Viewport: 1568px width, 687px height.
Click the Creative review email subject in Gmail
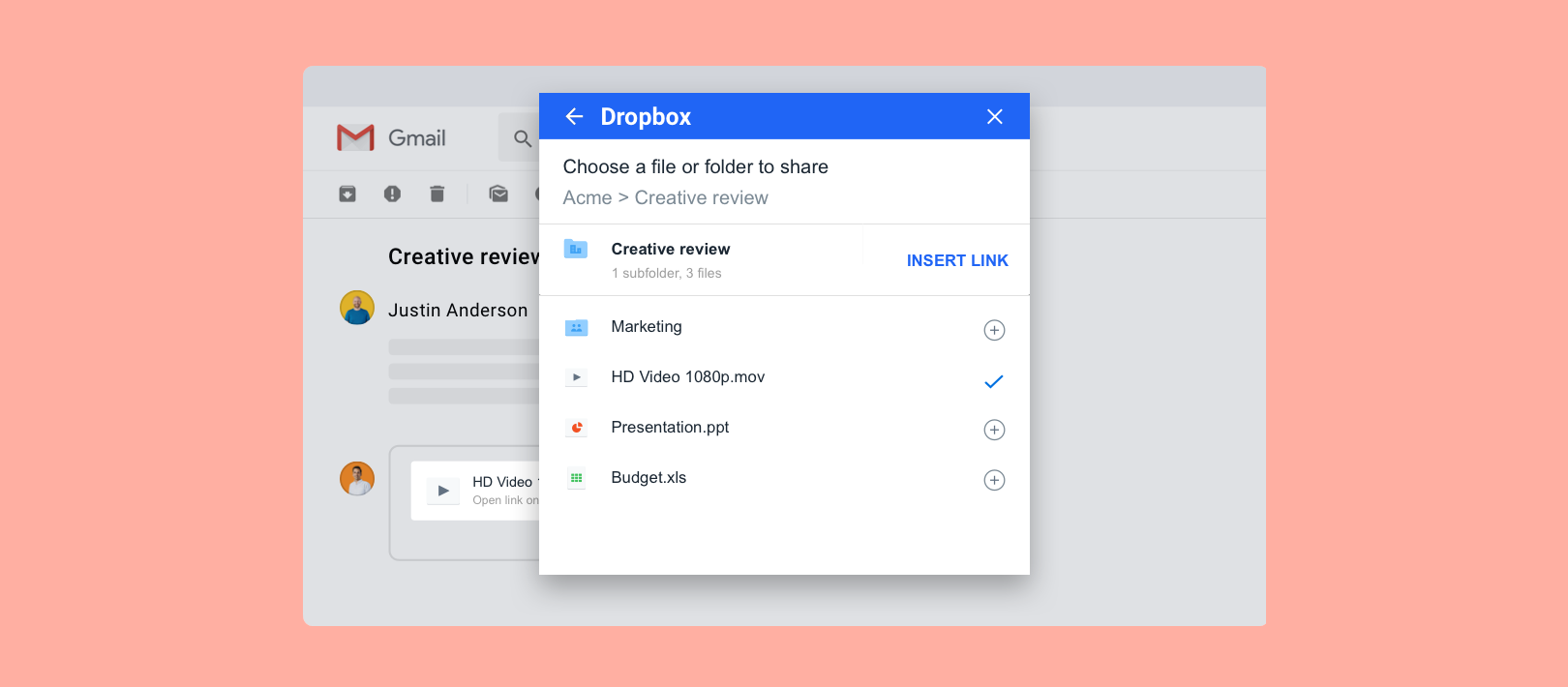point(464,256)
